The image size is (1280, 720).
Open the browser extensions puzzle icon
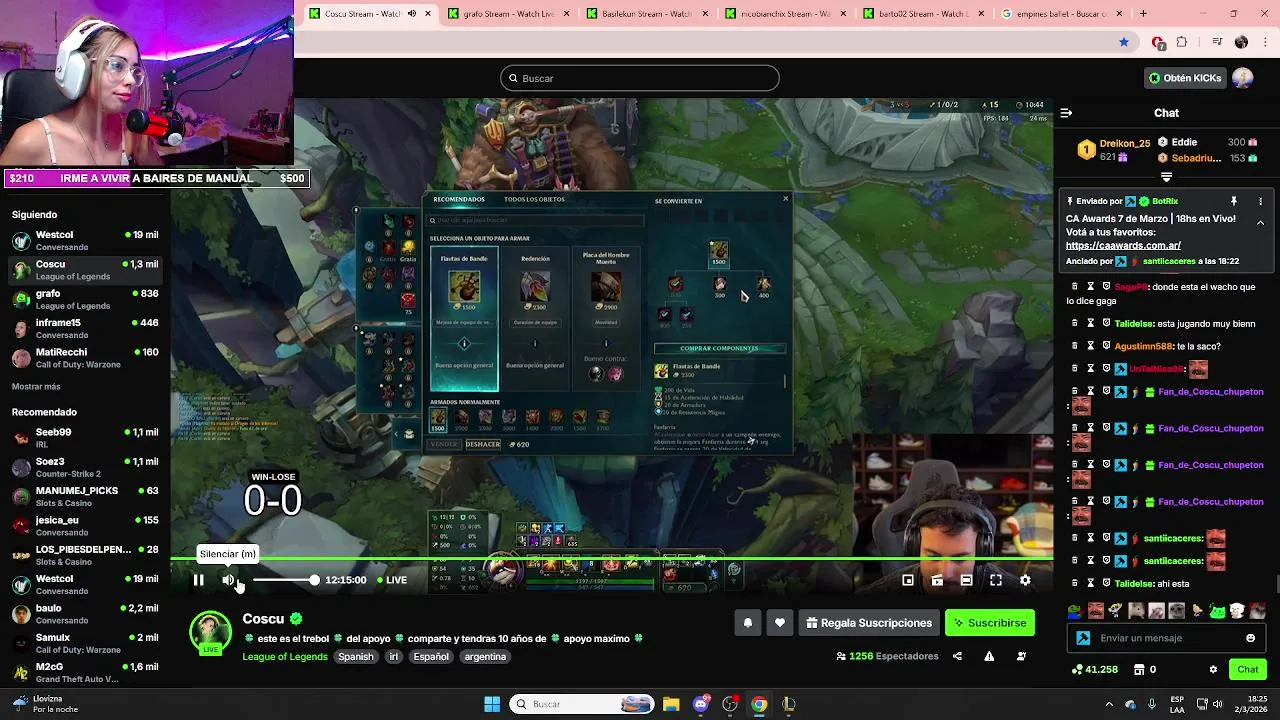[1182, 42]
